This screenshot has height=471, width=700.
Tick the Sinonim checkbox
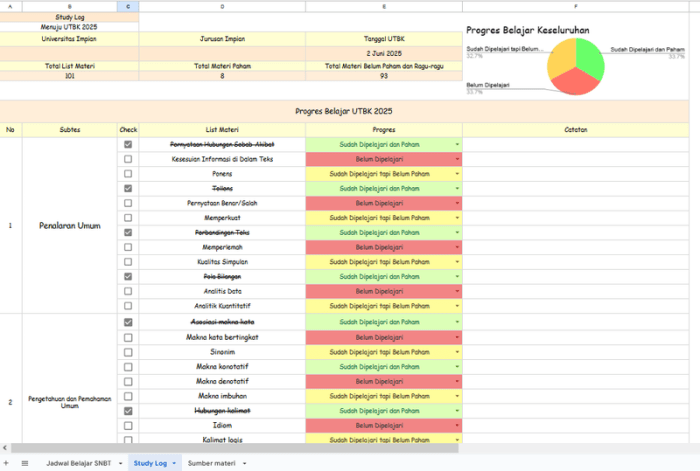(127, 352)
